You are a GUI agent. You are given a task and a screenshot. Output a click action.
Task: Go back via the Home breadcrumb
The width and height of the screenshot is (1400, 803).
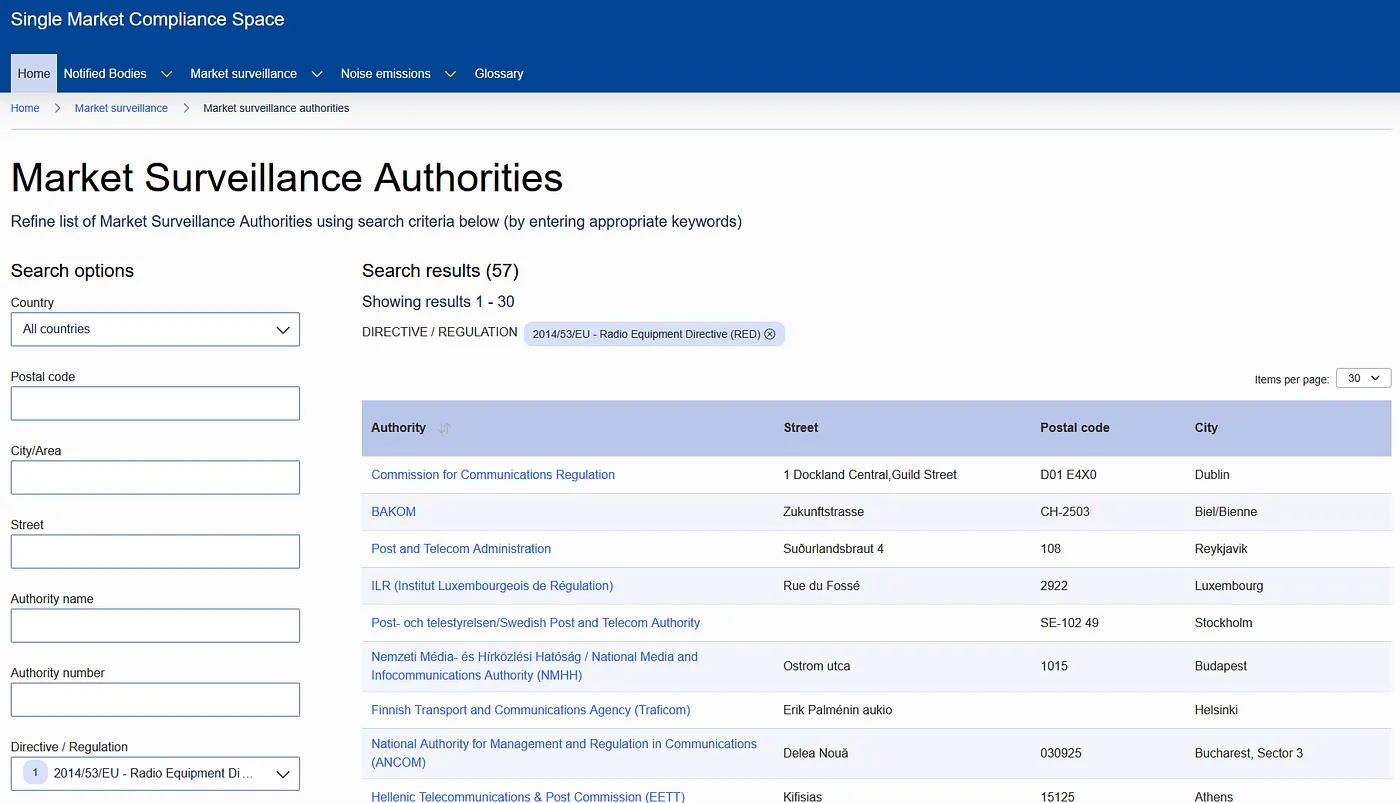click(24, 108)
